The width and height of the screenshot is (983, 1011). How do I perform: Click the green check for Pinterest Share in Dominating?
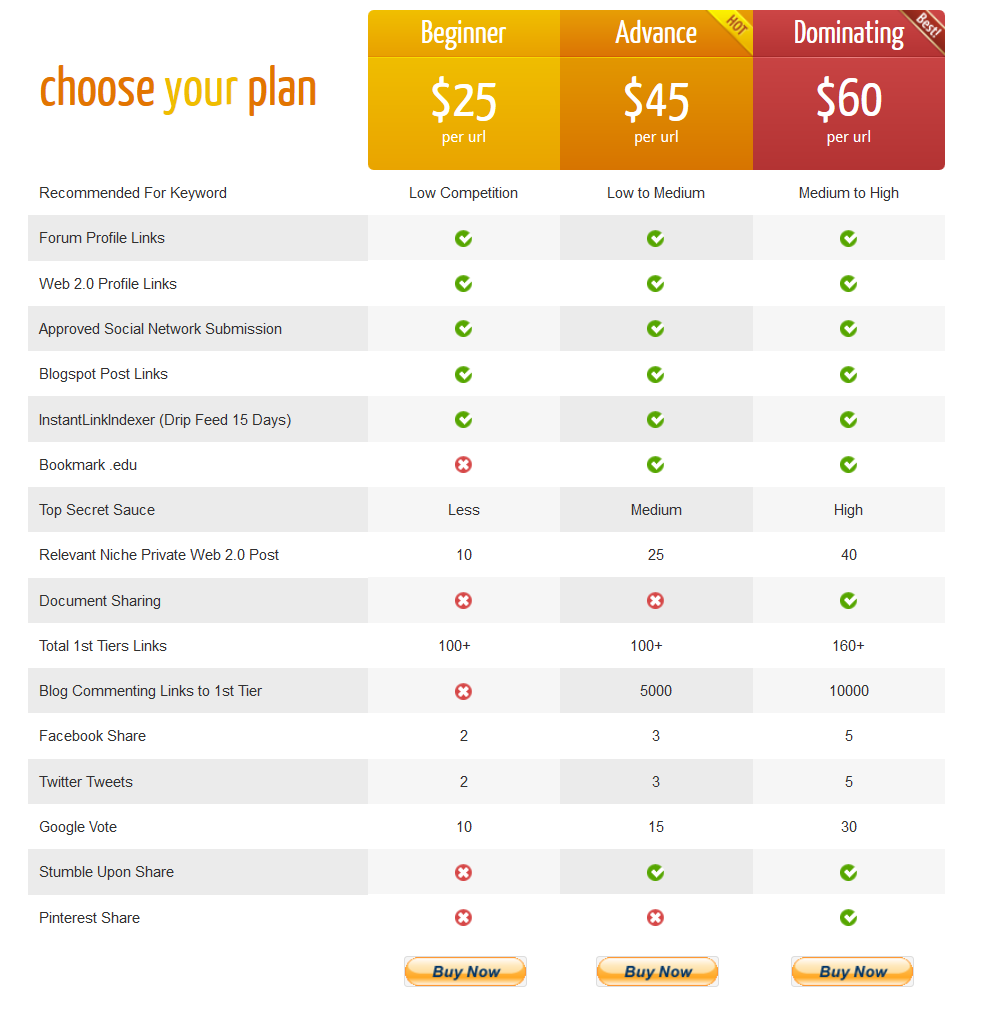click(848, 918)
